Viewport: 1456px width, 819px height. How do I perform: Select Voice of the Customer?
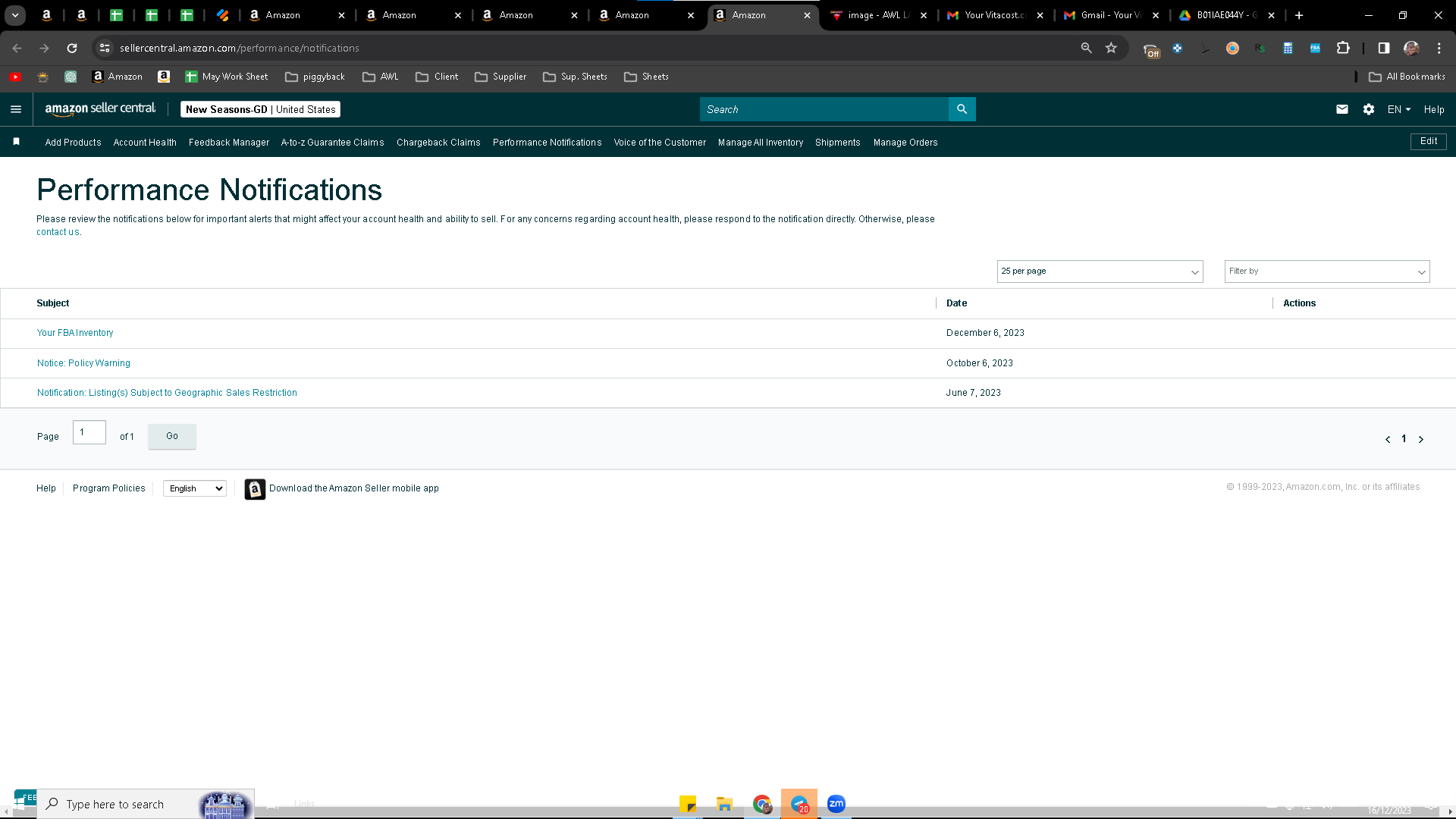point(660,143)
